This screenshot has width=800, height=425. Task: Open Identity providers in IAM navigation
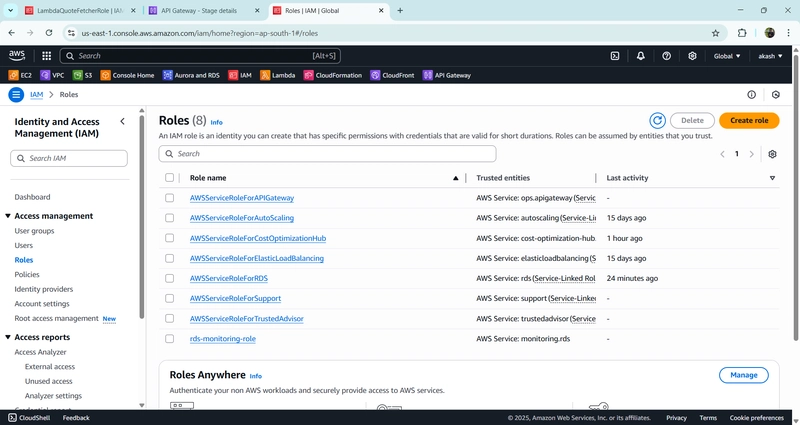point(43,289)
